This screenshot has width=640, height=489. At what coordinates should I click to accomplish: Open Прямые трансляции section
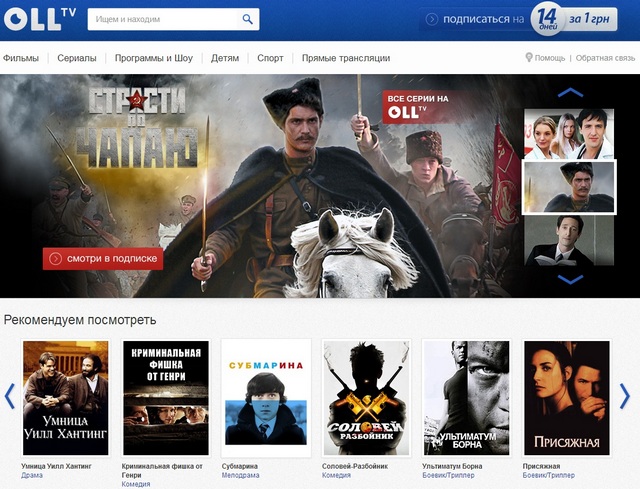coord(346,58)
